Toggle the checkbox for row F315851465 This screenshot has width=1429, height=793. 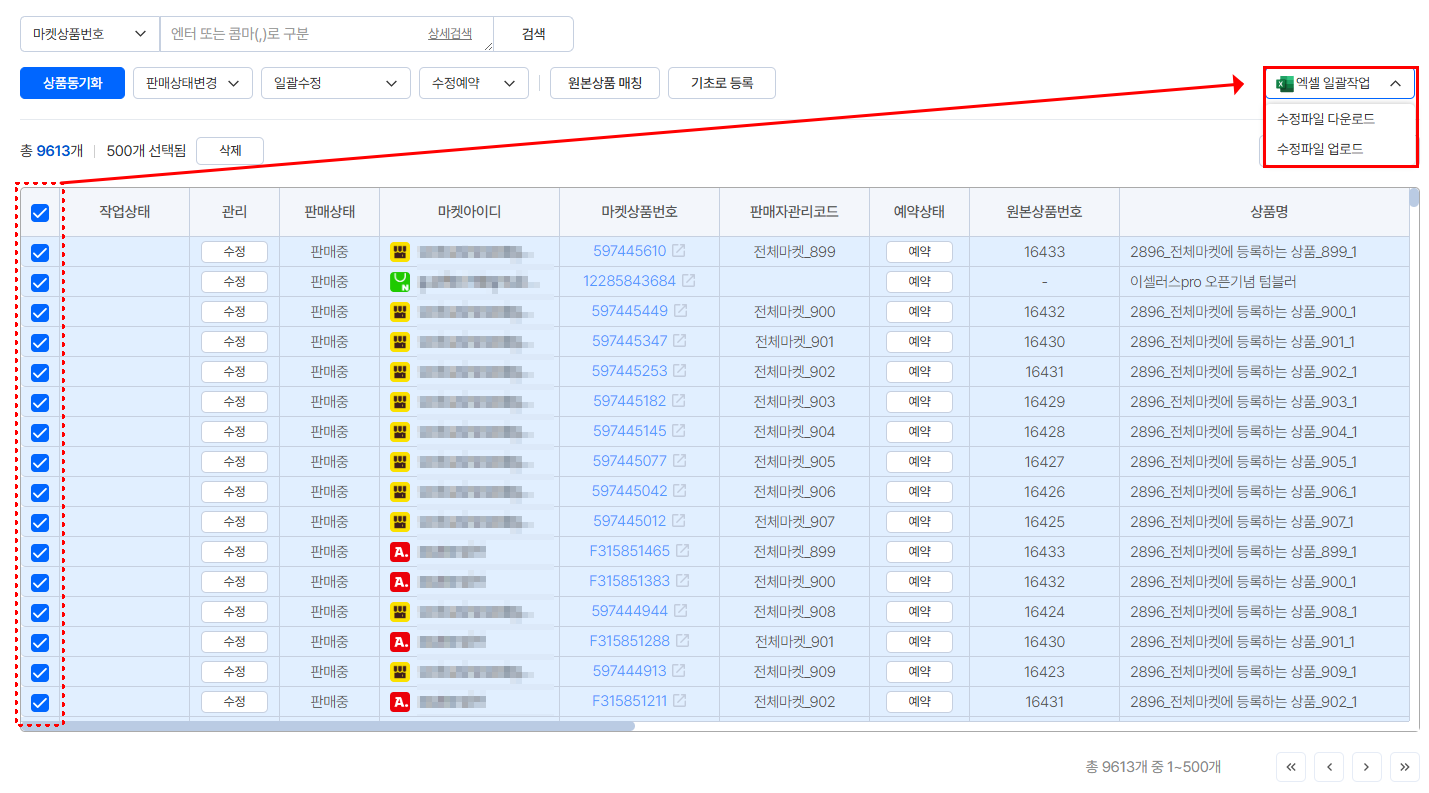40,552
